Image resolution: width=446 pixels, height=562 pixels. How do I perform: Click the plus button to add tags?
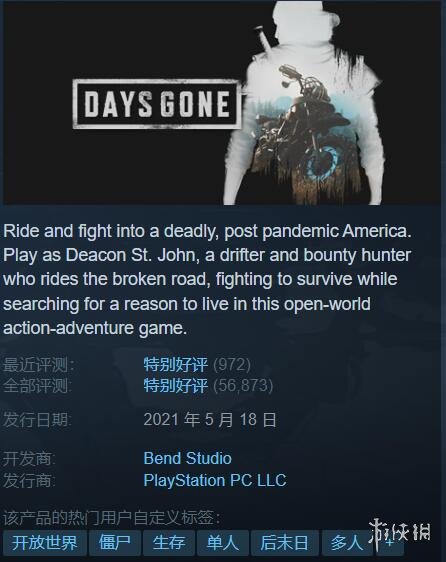click(389, 543)
